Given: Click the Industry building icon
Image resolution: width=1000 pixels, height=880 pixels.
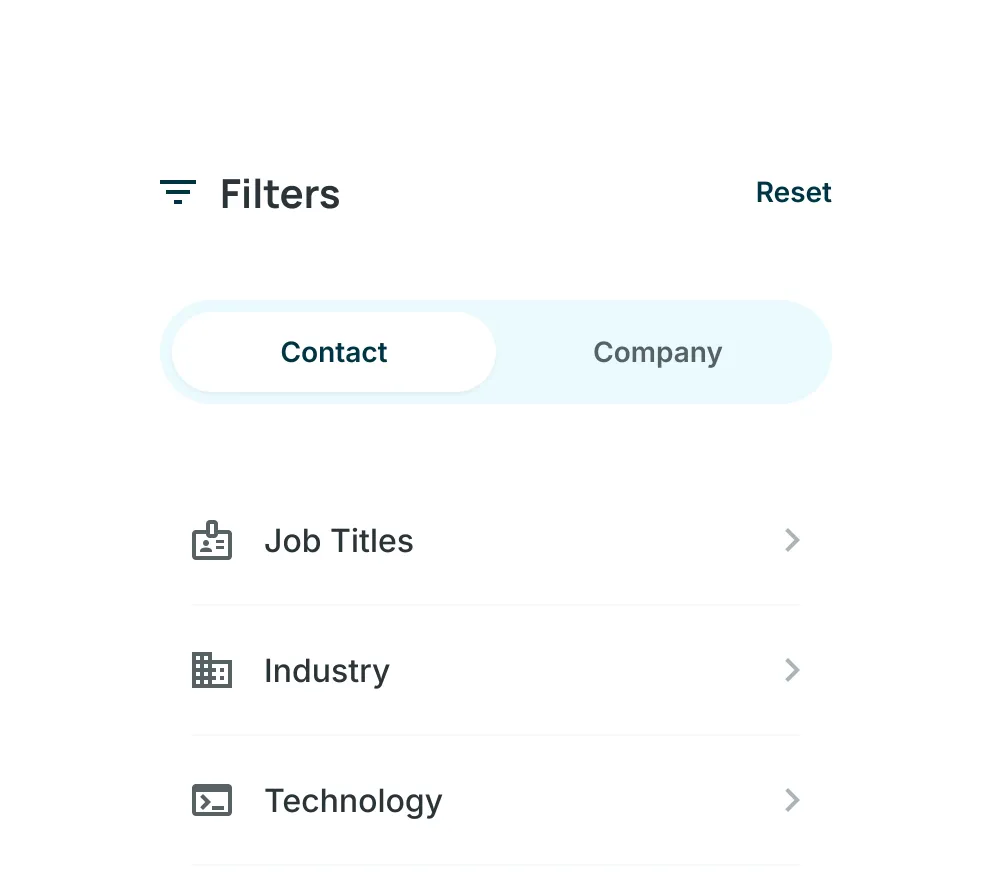Looking at the screenshot, I should pyautogui.click(x=212, y=670).
